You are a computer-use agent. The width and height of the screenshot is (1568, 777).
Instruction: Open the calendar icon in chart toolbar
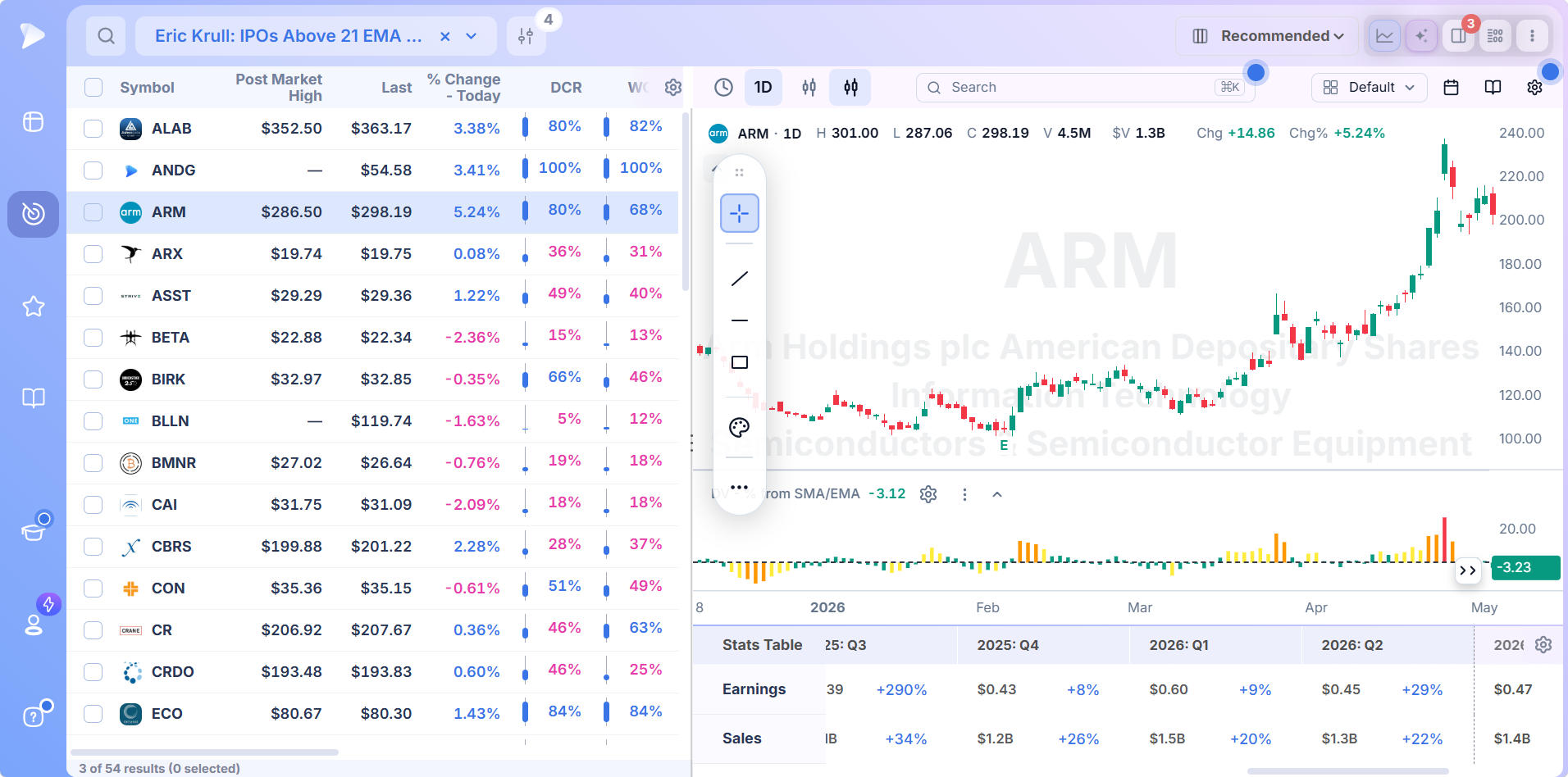point(1451,87)
